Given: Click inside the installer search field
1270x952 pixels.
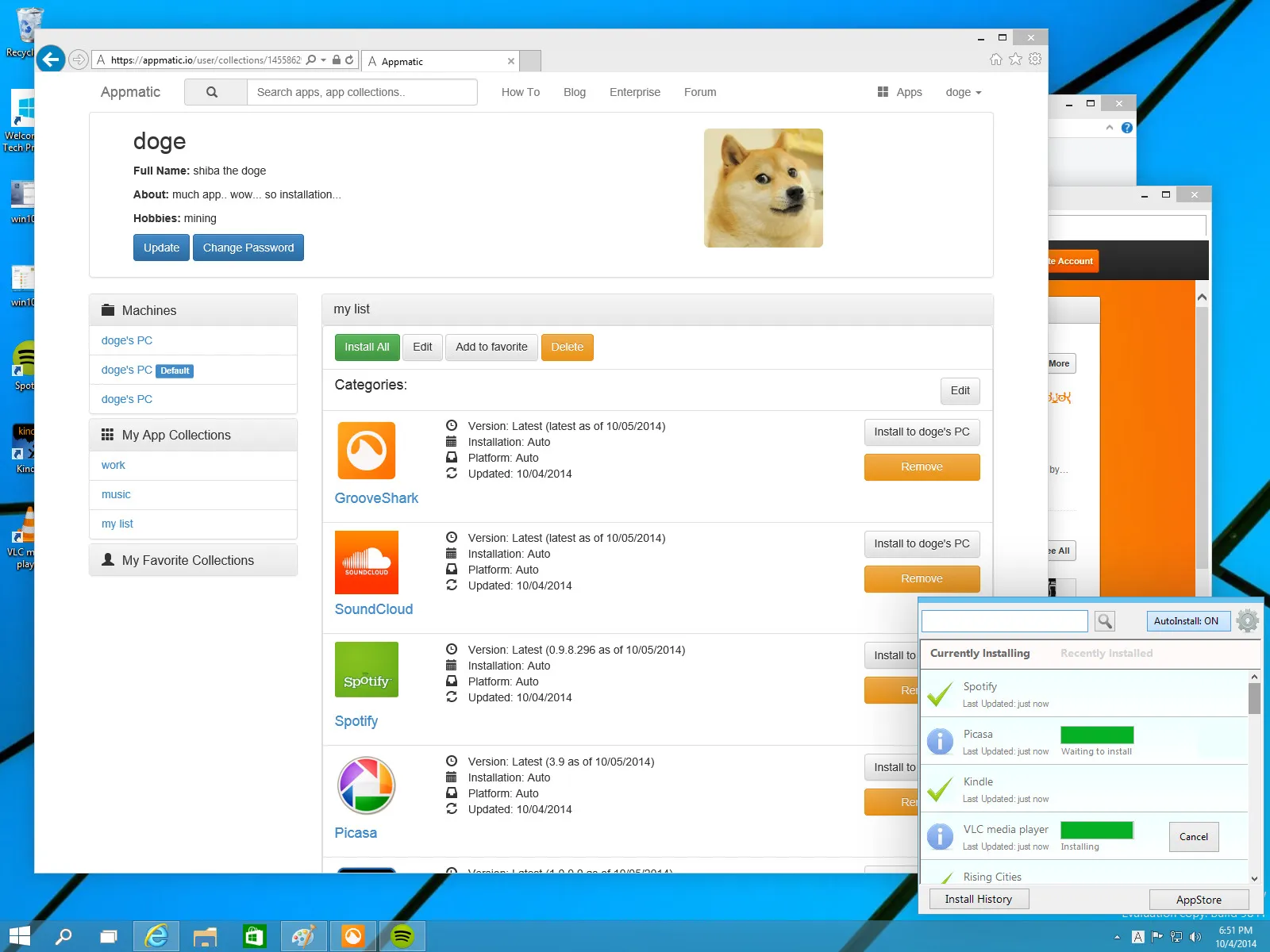Looking at the screenshot, I should pyautogui.click(x=1003, y=621).
